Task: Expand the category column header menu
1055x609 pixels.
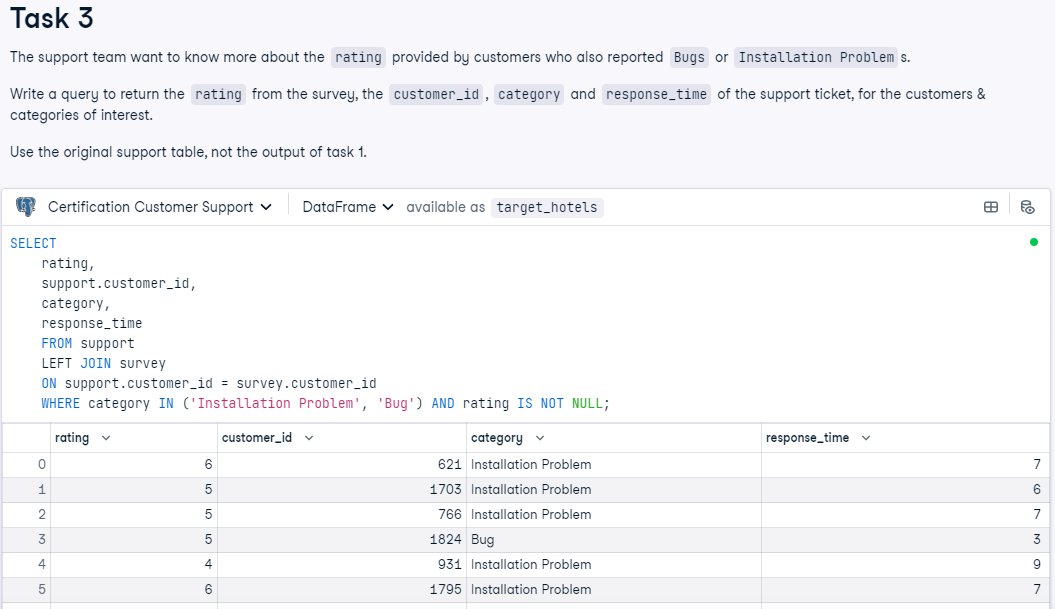Action: [540, 438]
